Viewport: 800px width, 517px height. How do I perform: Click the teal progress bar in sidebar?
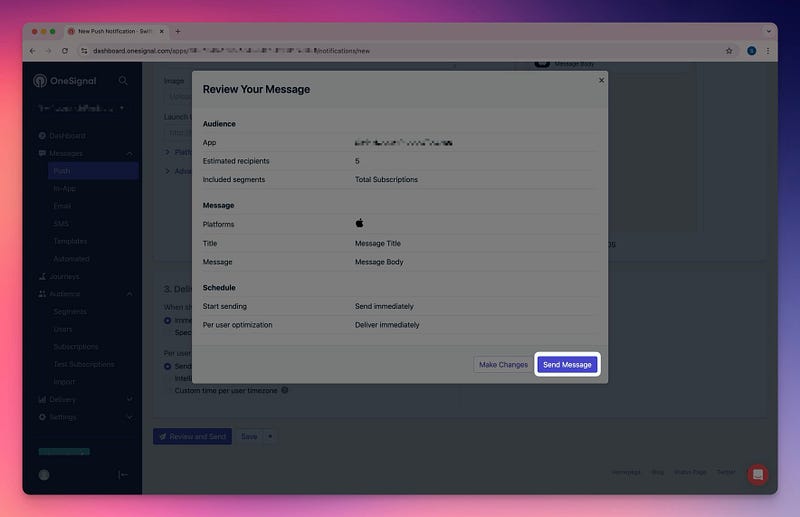pos(64,451)
